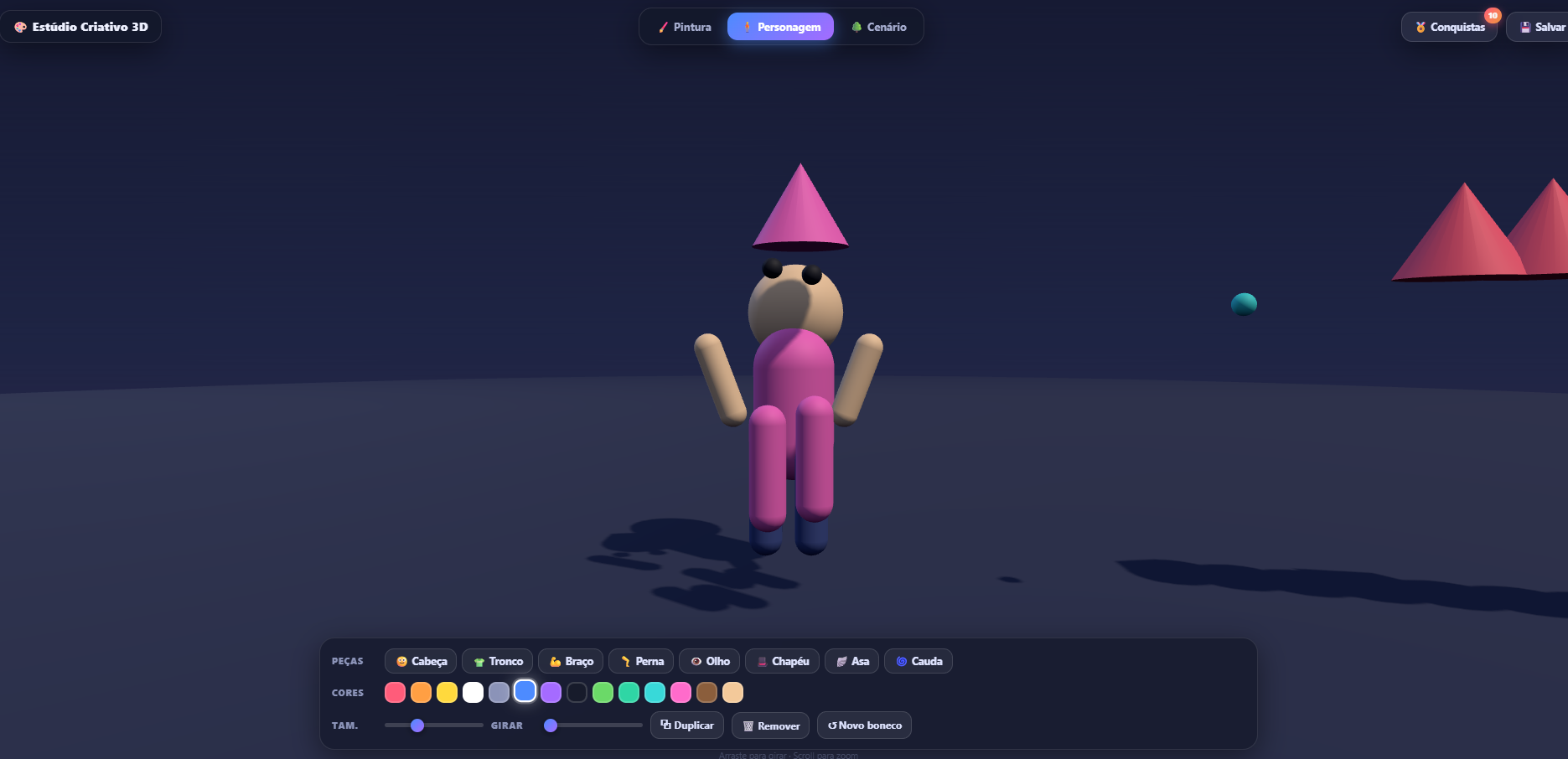The image size is (1568, 759).
Task: Add a Perna leg piece
Action: click(641, 661)
